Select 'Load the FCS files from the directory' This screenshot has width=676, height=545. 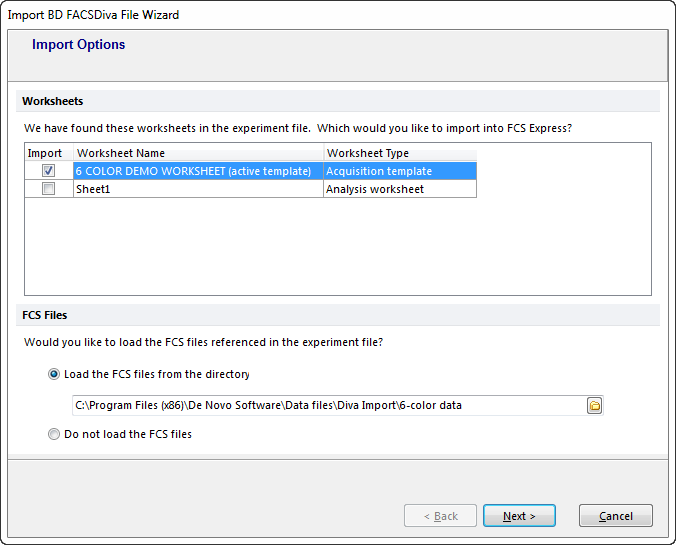pyautogui.click(x=54, y=374)
